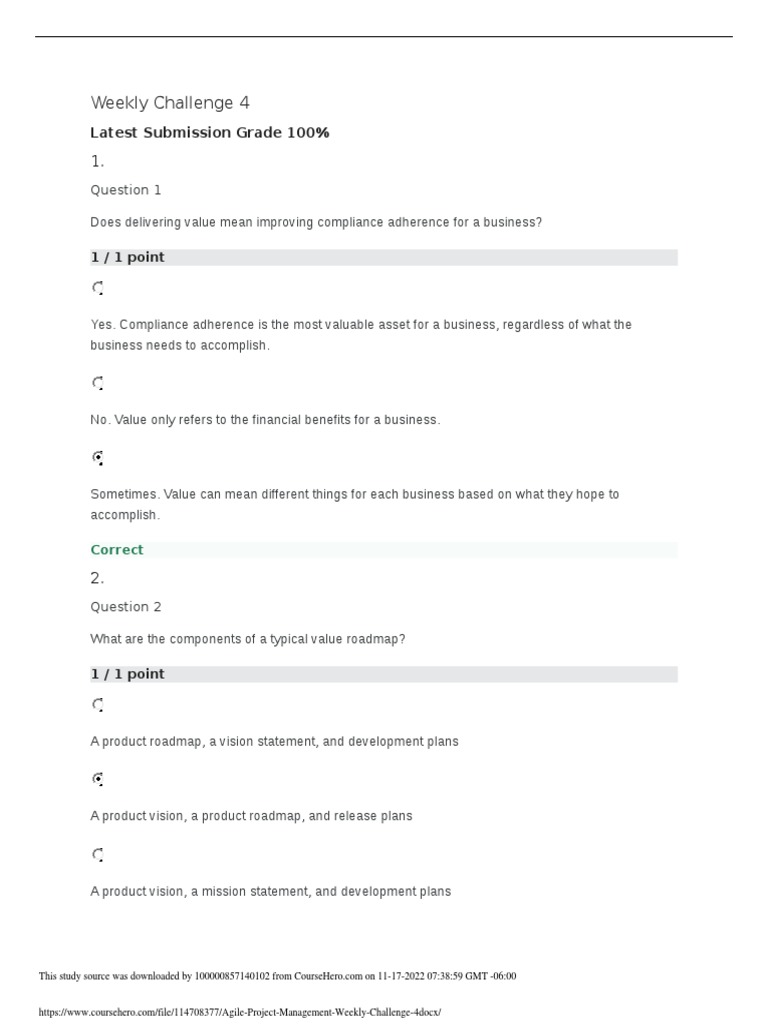Image resolution: width=768 pixels, height=1024 pixels.
Task: Click the answer text "No. Value only refers to the financial benefits"
Action: coord(265,420)
